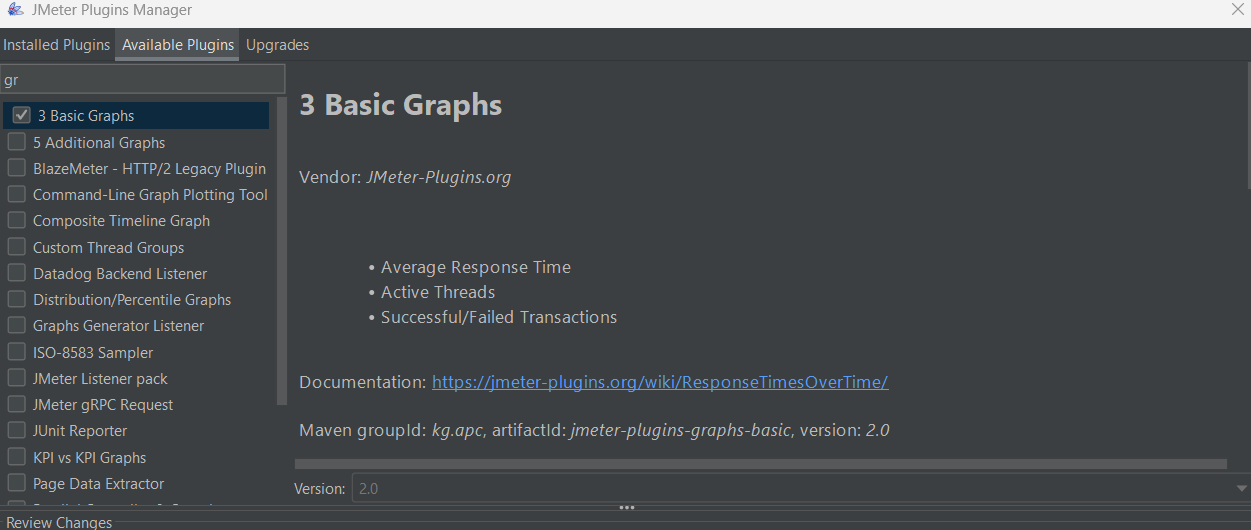Enable the Graphs Generator Listener checkbox
The height and width of the screenshot is (530, 1251).
[x=16, y=325]
